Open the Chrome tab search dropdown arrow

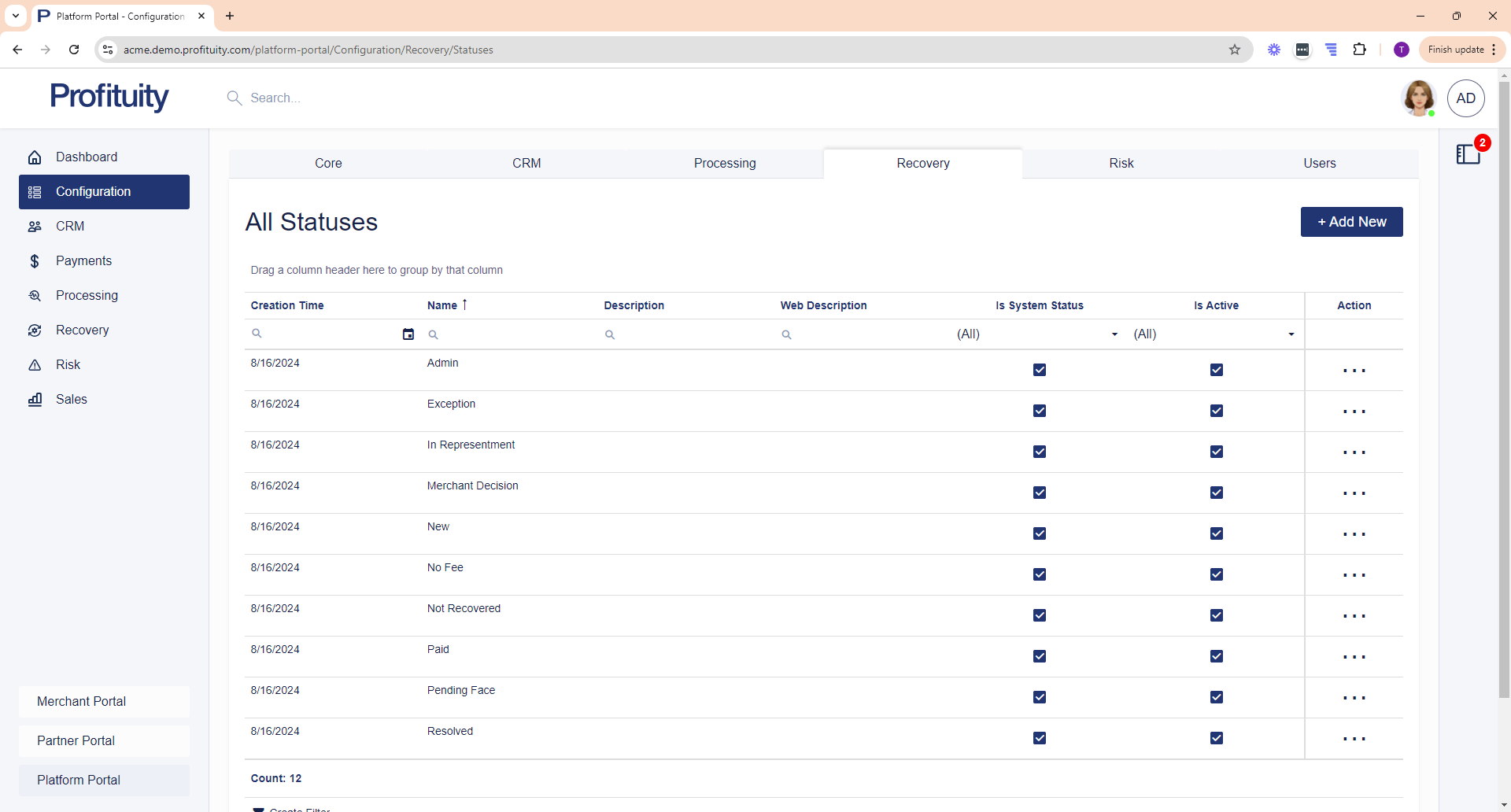16,16
